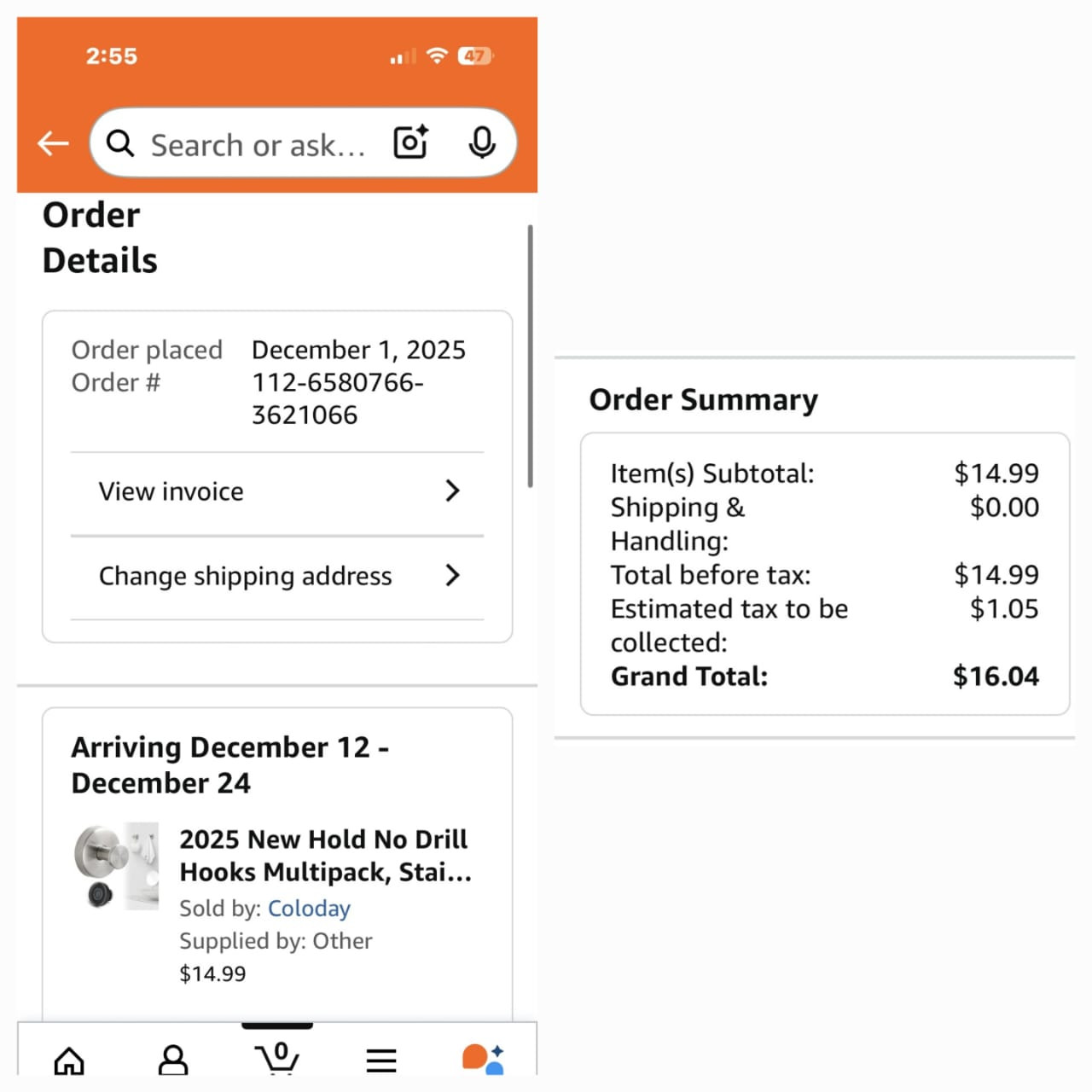
Task: Tap the battery status indicator
Action: [475, 56]
